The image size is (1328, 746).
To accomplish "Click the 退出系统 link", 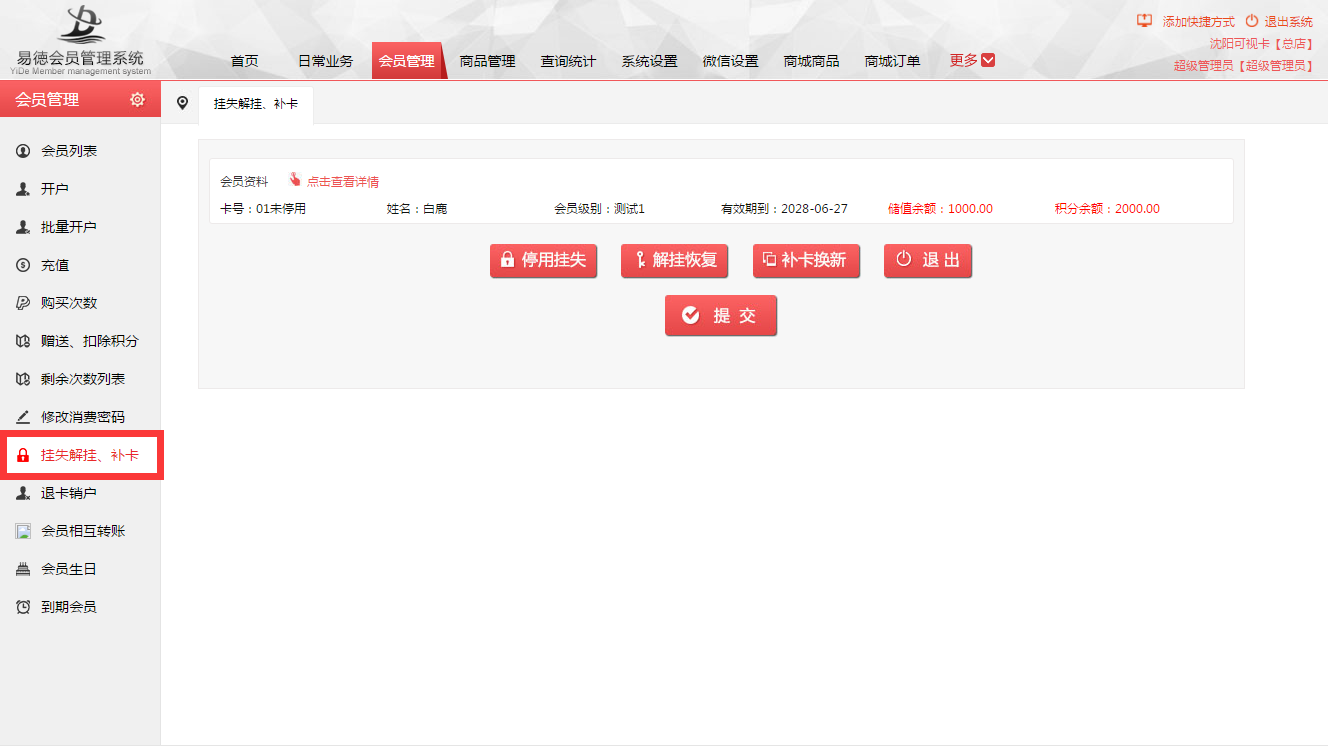I will click(1289, 21).
